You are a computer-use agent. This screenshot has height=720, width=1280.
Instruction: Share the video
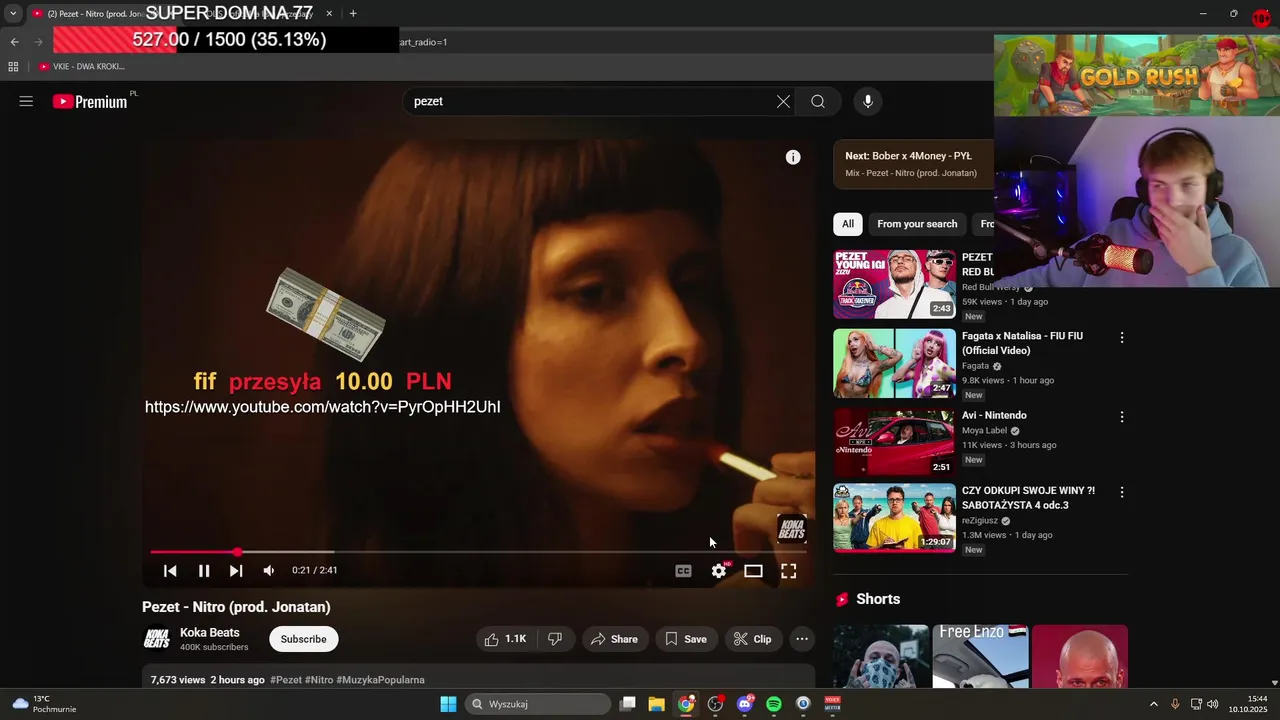[614, 639]
